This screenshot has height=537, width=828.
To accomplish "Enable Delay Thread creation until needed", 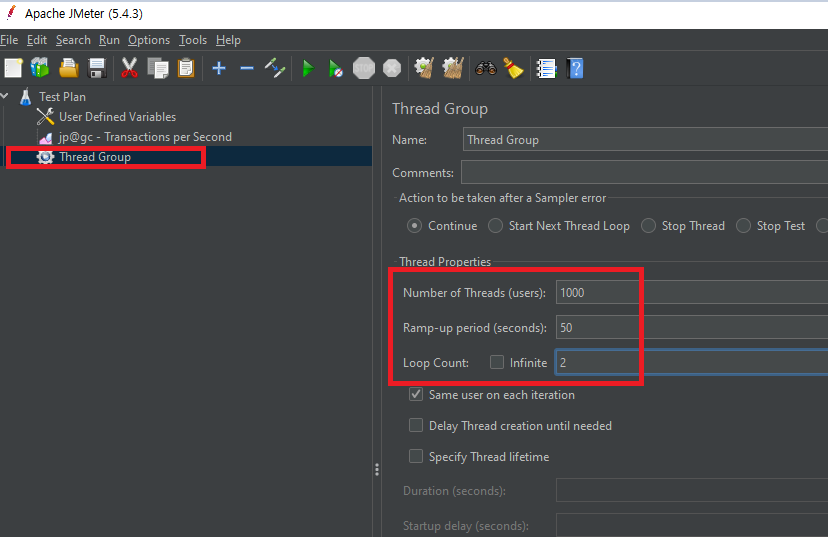I will coord(416,425).
